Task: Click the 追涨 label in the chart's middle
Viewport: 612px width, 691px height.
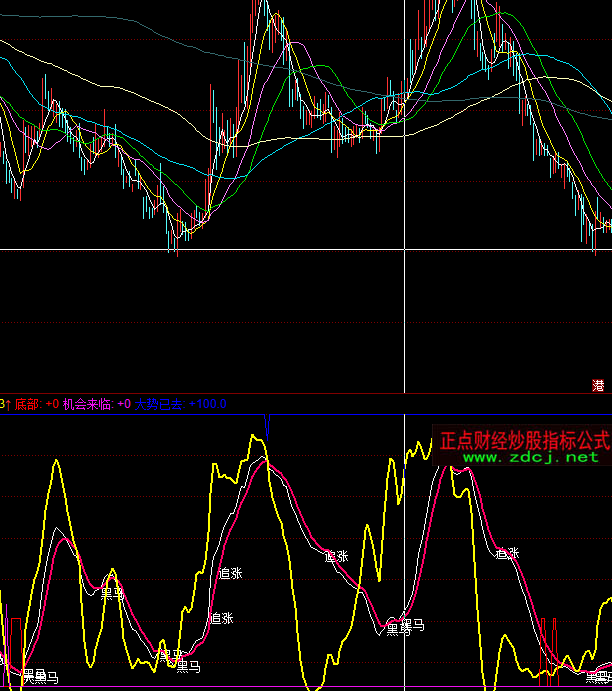Action: click(337, 556)
